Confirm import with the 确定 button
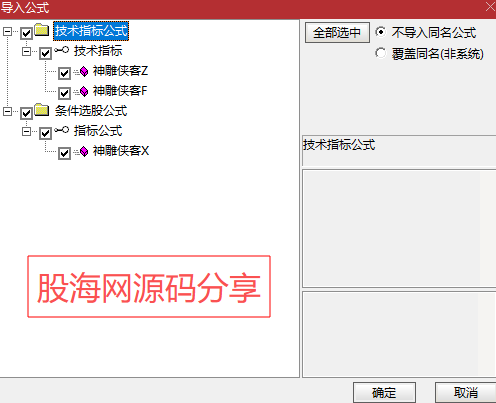Image resolution: width=496 pixels, height=403 pixels. [384, 393]
